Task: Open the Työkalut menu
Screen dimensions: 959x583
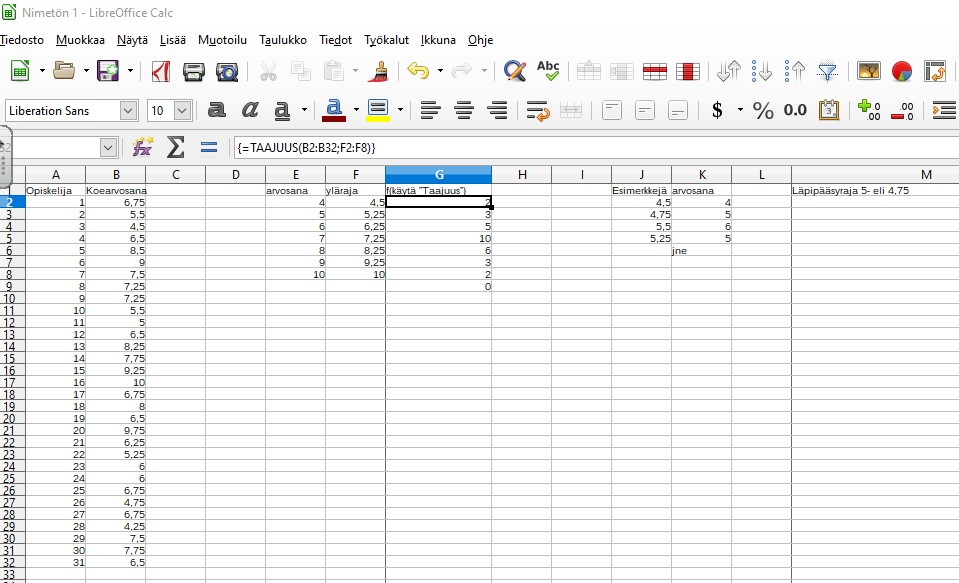Action: tap(386, 40)
